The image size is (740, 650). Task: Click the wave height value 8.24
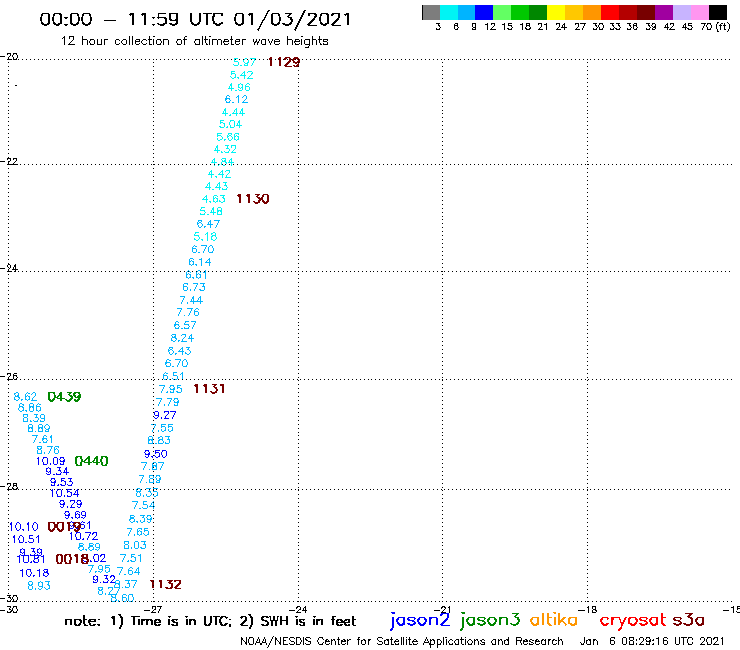point(182,338)
